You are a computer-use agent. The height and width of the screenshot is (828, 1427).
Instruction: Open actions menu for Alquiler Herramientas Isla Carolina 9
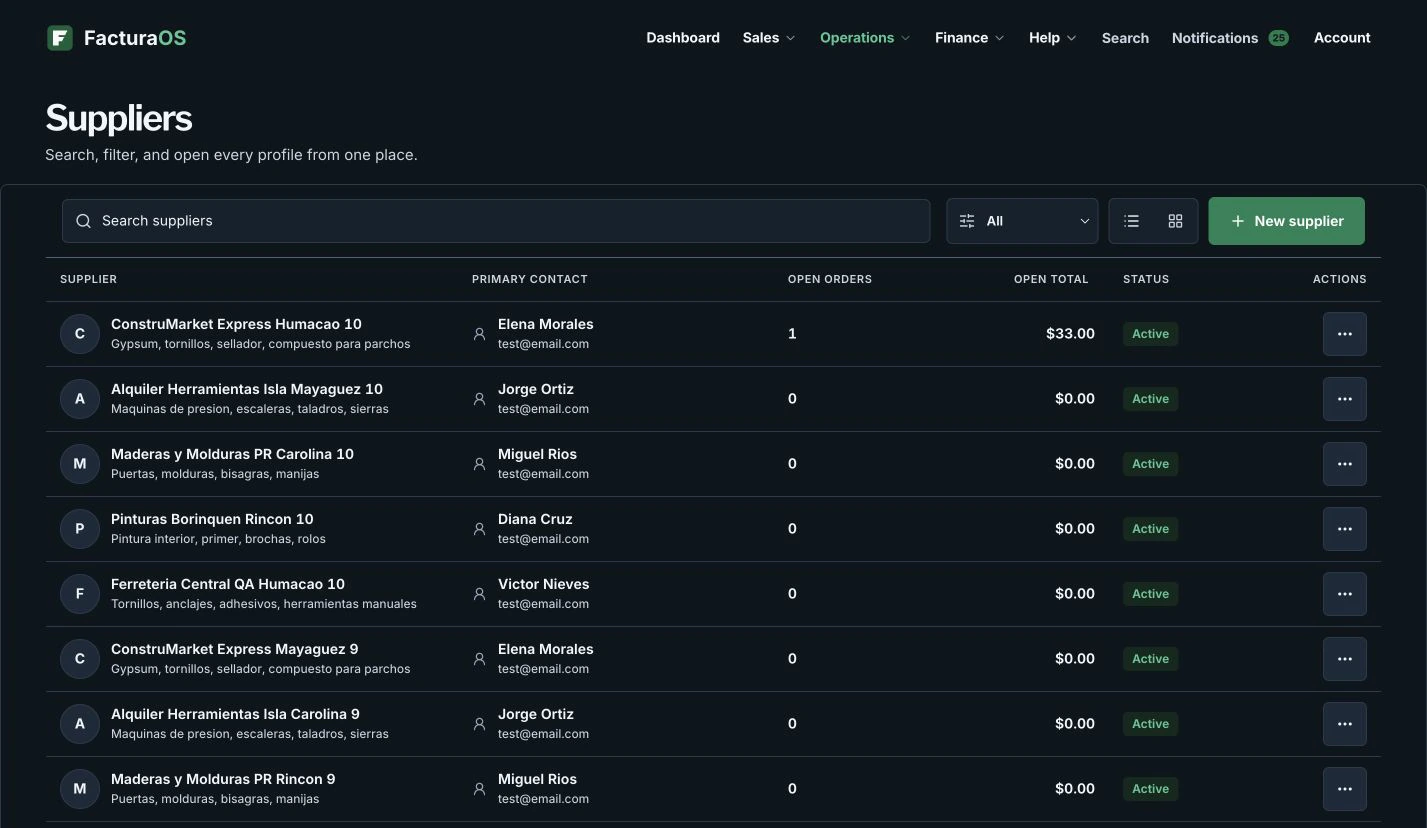pyautogui.click(x=1344, y=724)
